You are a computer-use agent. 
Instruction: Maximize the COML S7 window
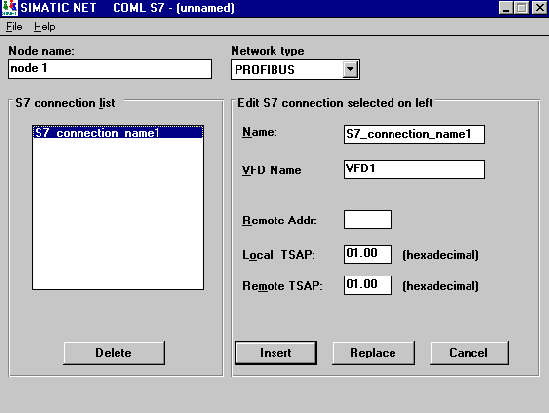(x=521, y=8)
